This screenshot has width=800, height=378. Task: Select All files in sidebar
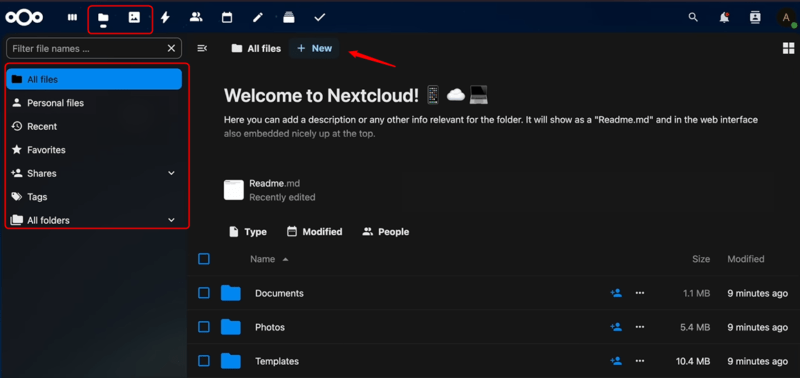(94, 79)
